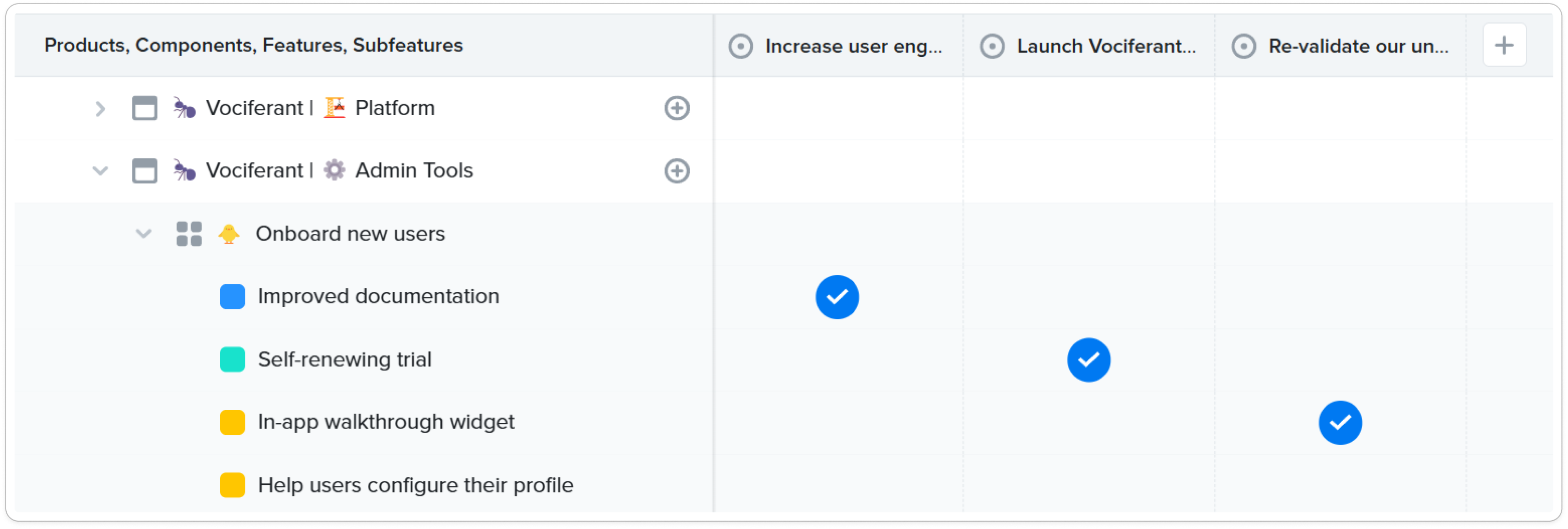Open the Help users configure their profile item
Viewport: 1568px width, 529px height.
pos(415,486)
